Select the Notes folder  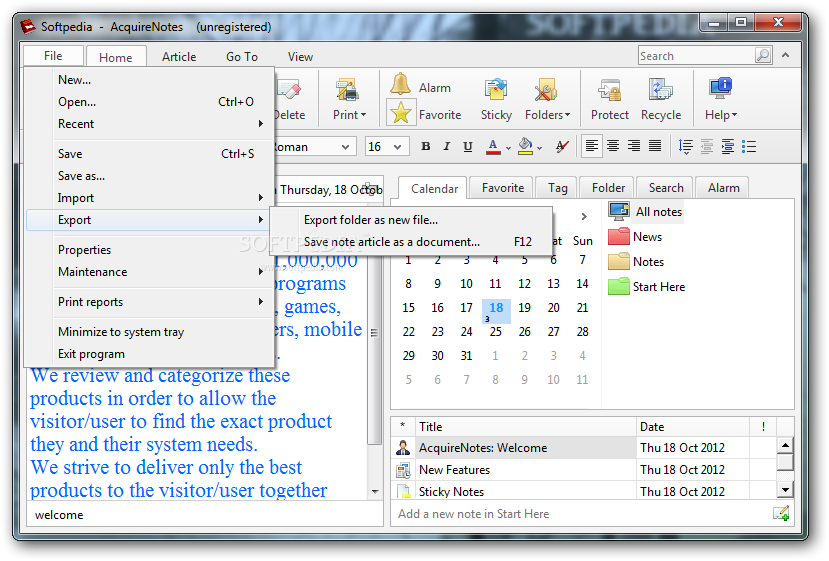tap(636, 261)
